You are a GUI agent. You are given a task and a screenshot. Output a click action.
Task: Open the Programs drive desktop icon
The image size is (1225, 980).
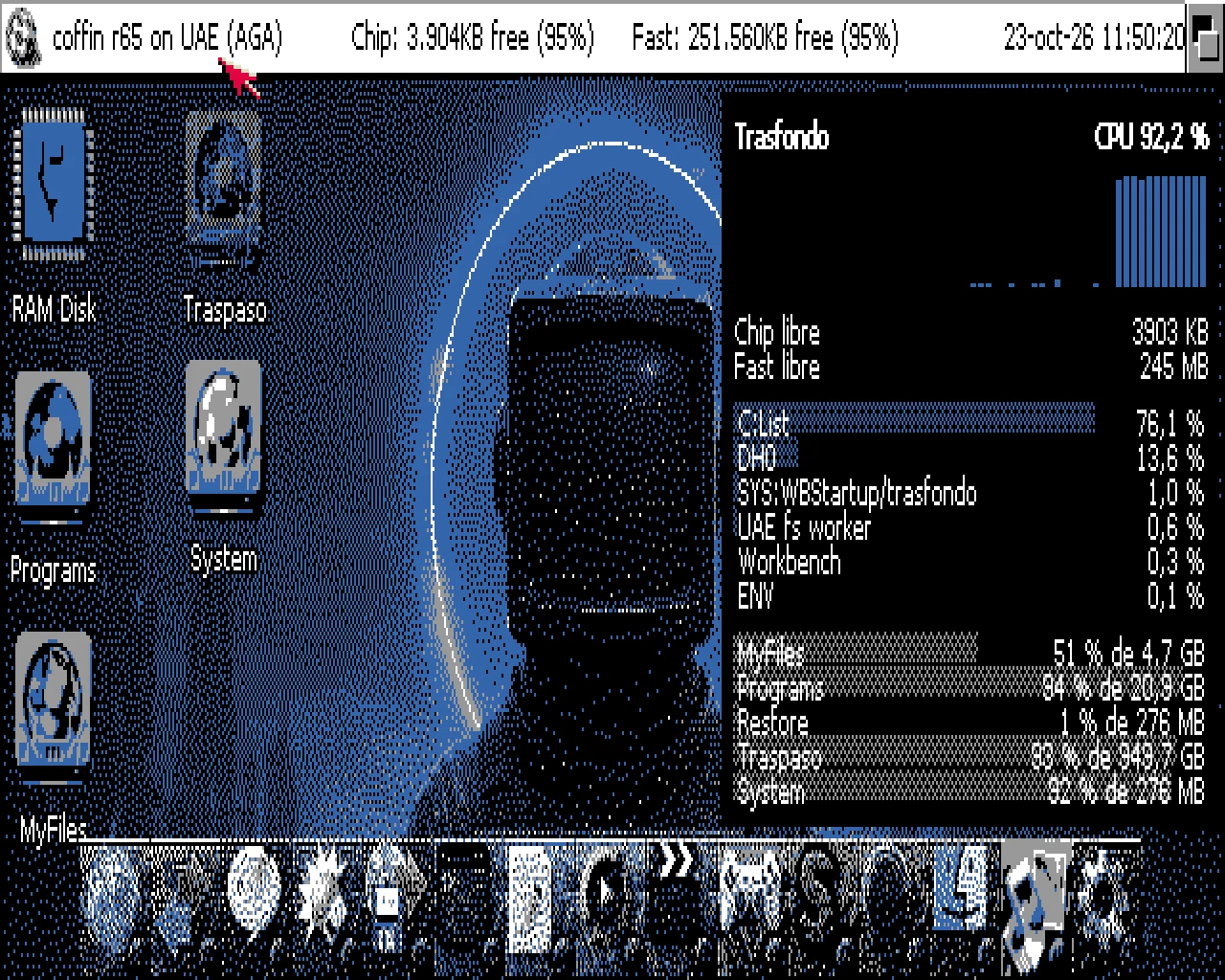(53, 448)
